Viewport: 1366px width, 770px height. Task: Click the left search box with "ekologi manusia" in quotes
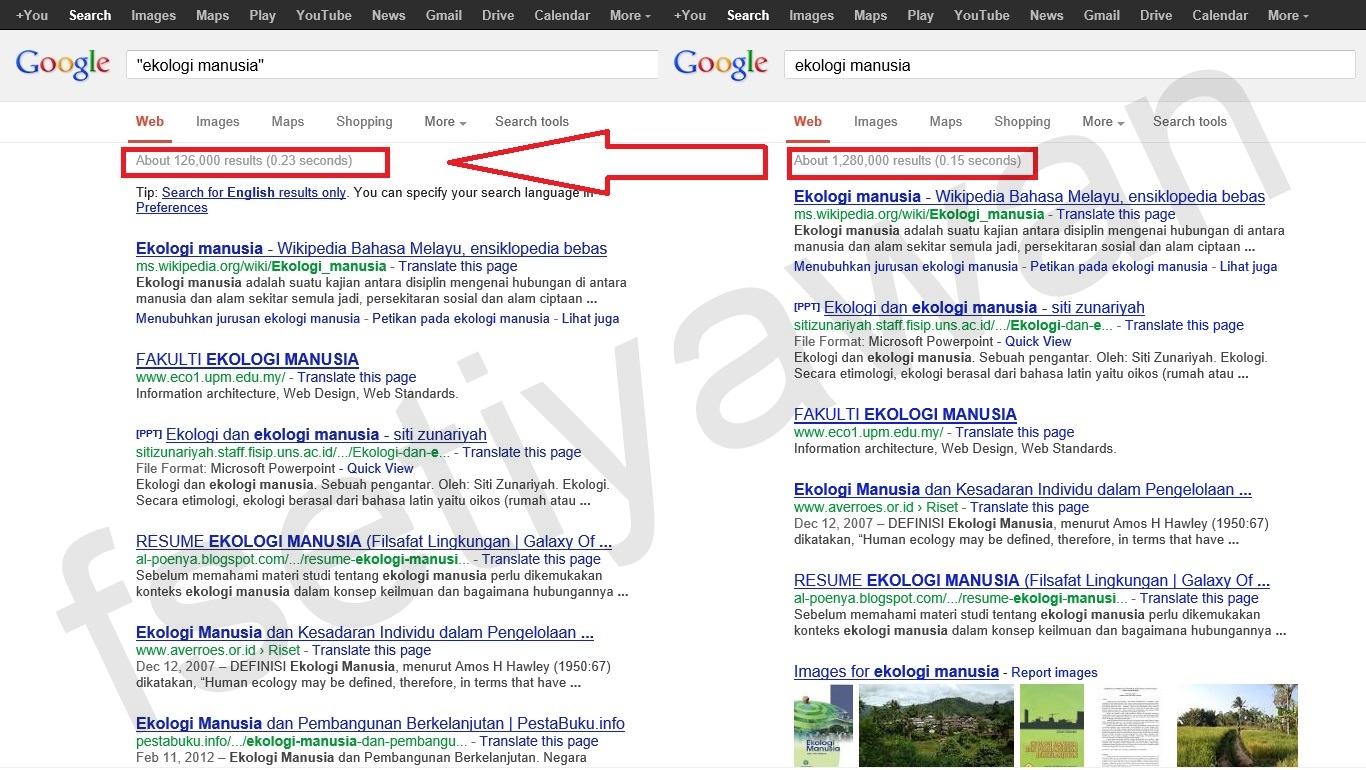[x=392, y=65]
